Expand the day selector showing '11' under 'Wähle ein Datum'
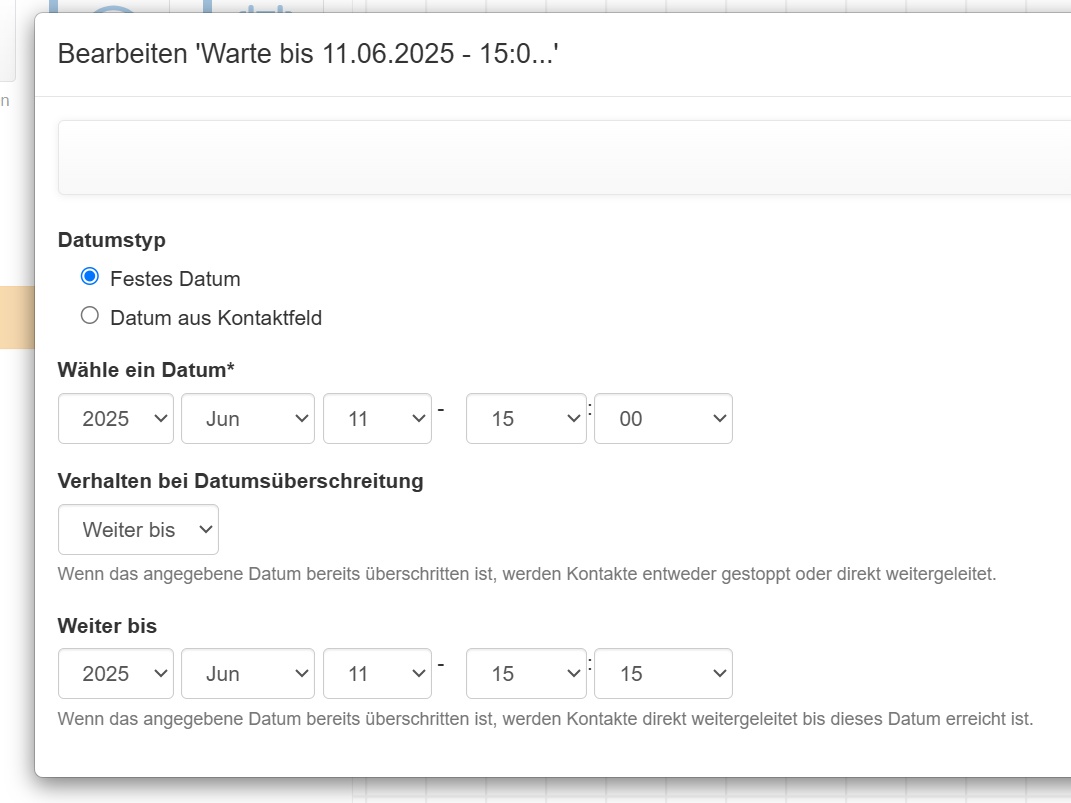Viewport: 1071px width, 803px height. 377,418
